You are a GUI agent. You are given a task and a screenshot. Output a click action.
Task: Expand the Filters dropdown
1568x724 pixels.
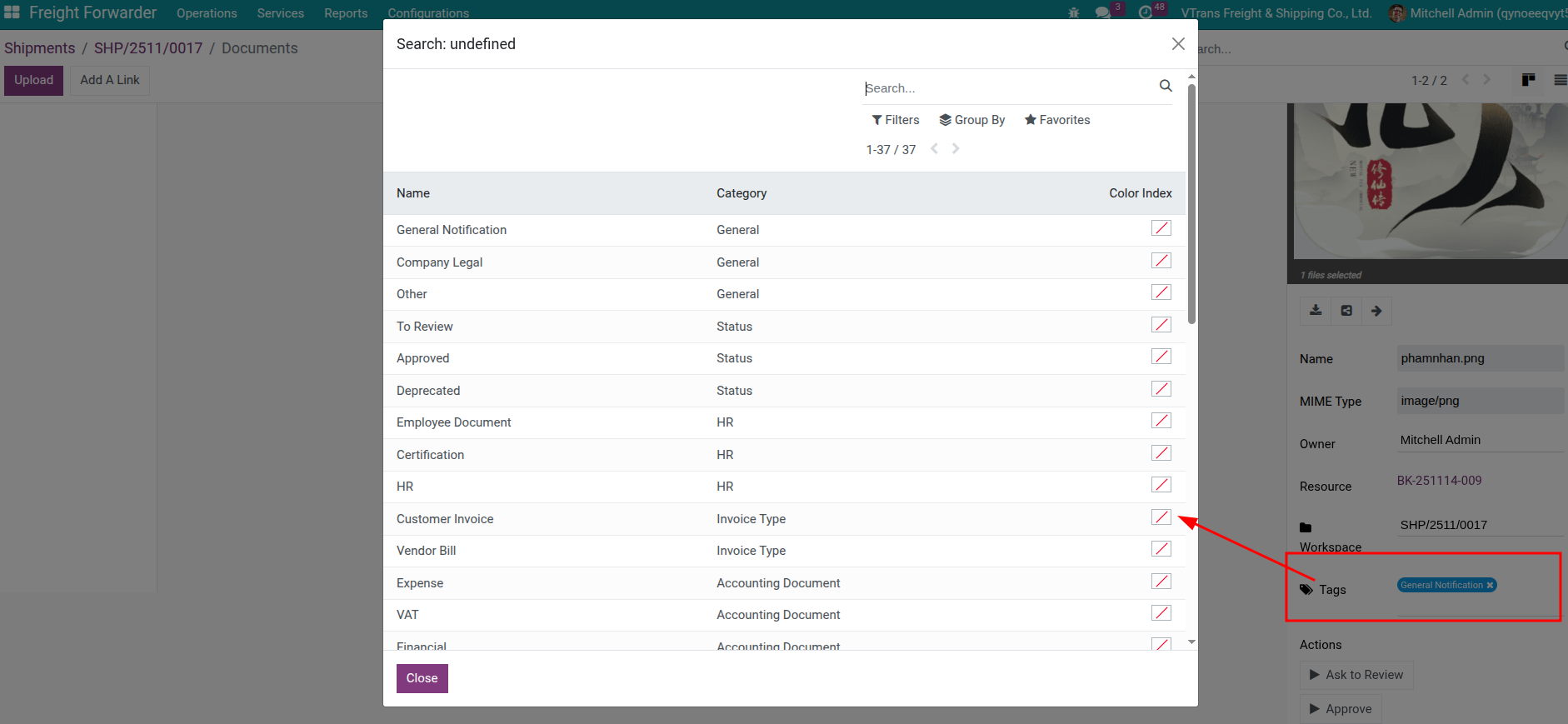coord(896,120)
